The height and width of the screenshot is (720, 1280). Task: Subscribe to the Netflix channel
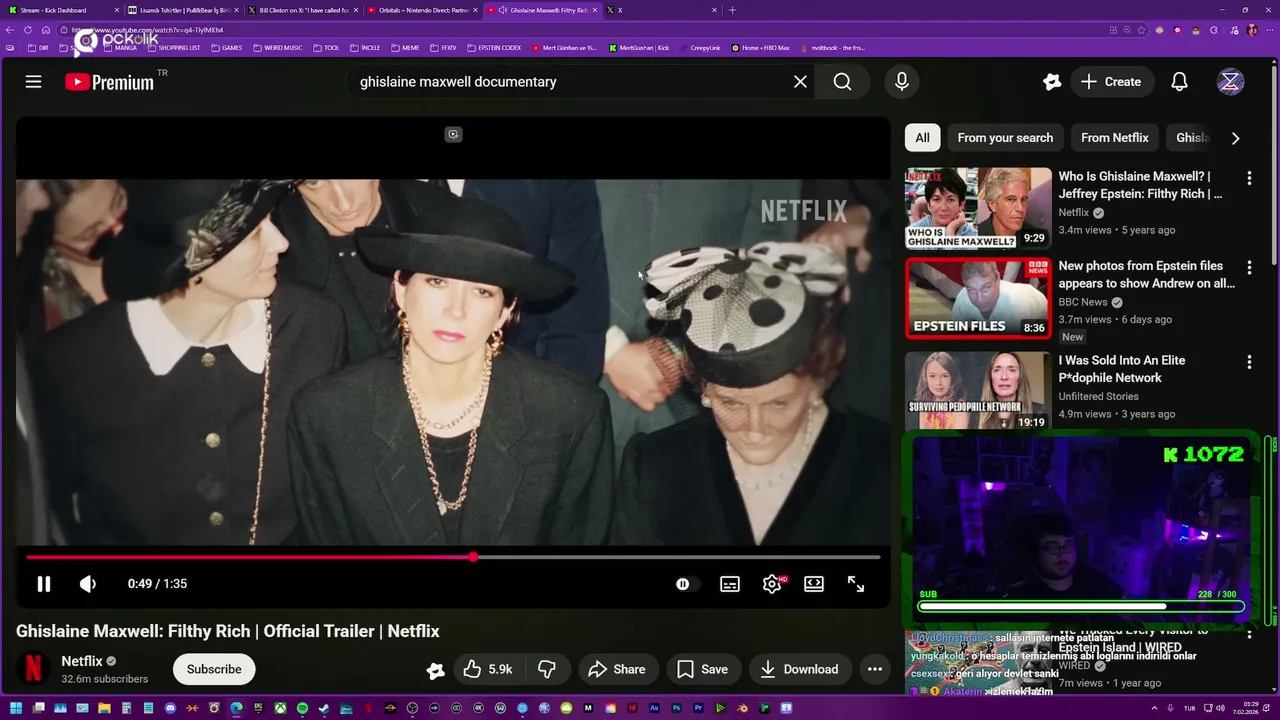214,669
